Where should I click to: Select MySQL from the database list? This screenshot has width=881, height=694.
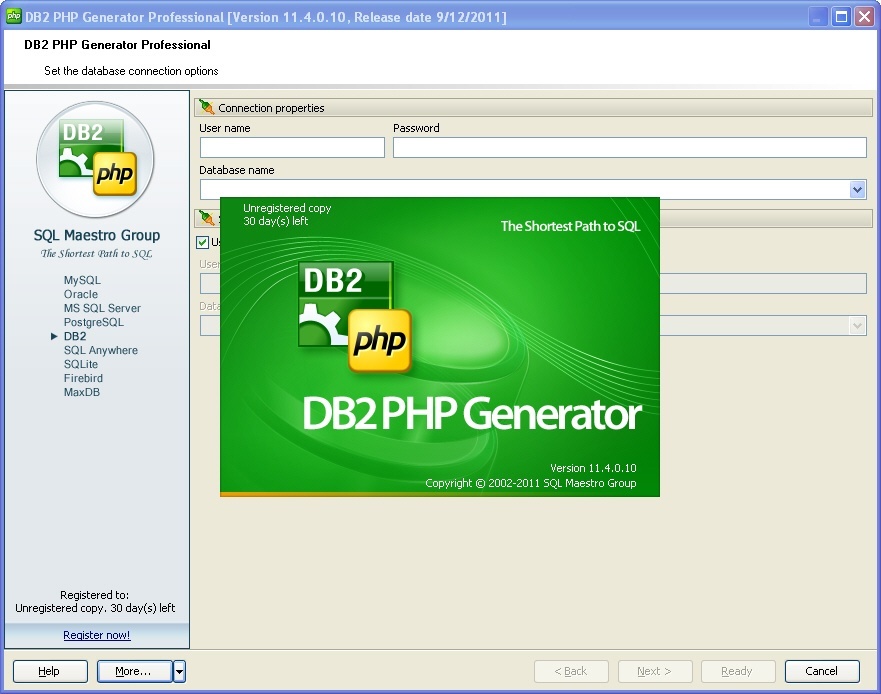click(81, 280)
